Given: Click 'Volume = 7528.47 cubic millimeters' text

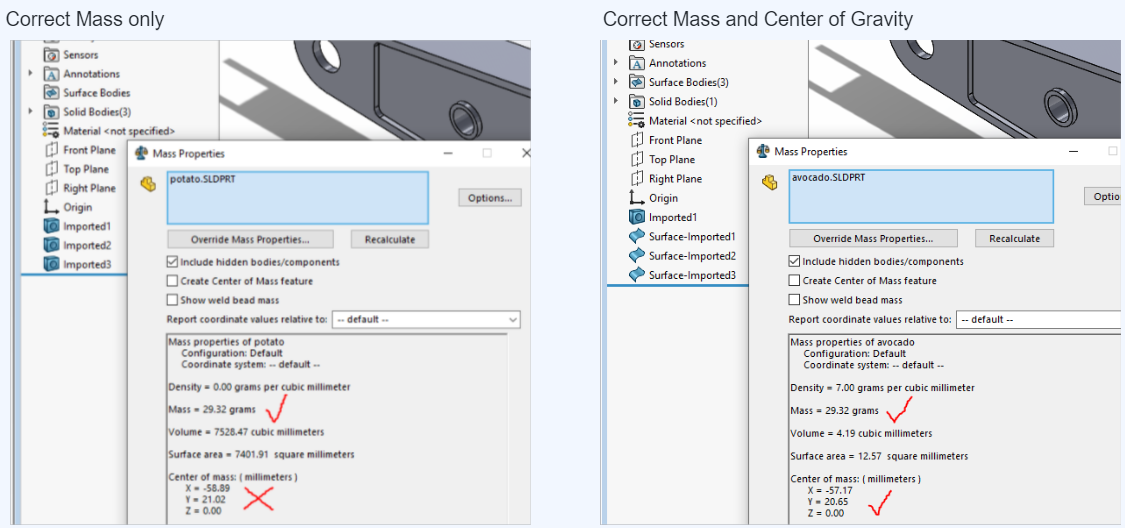Looking at the screenshot, I should pyautogui.click(x=245, y=432).
